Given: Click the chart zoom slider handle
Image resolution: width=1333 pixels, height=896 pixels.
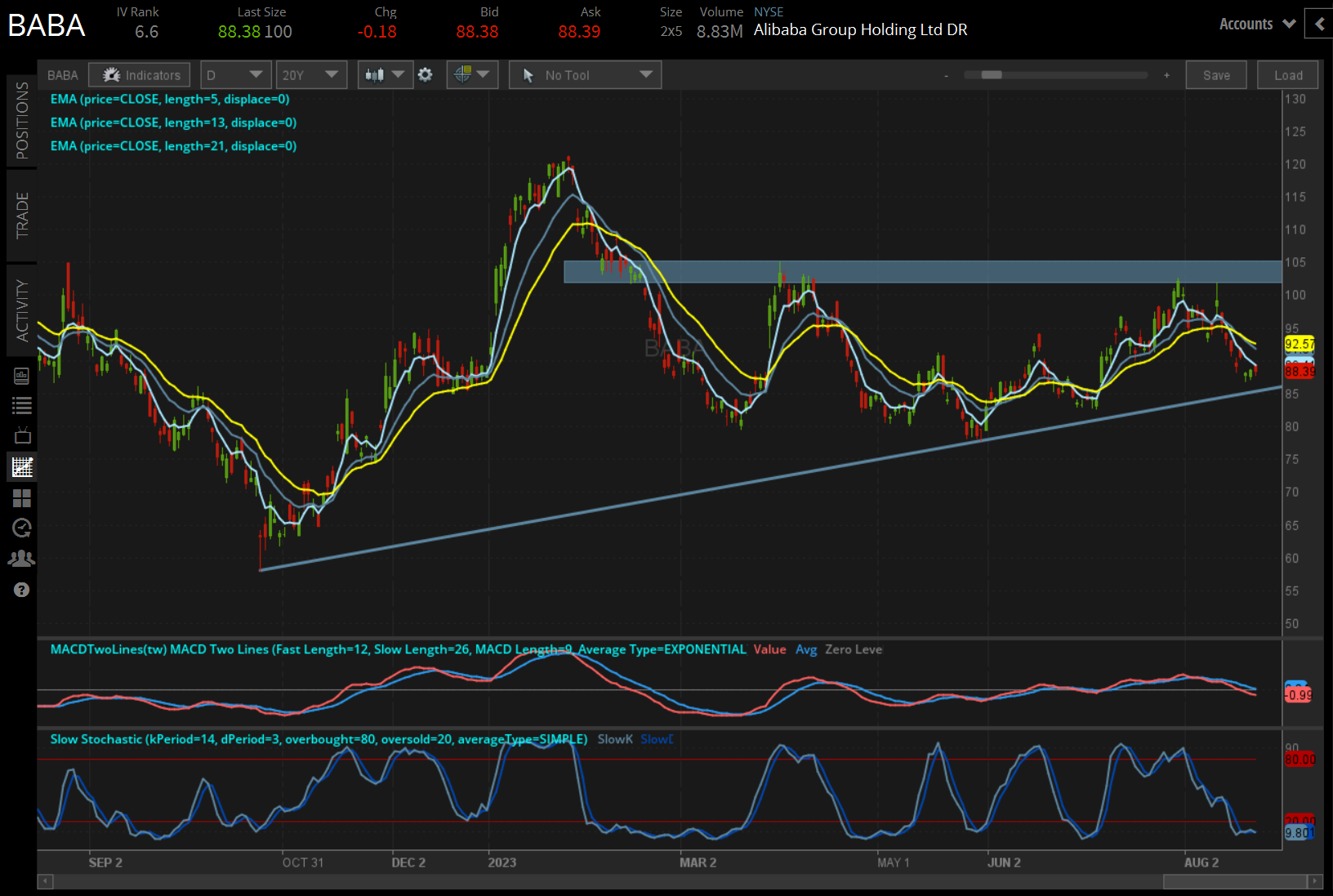Looking at the screenshot, I should click(x=992, y=75).
